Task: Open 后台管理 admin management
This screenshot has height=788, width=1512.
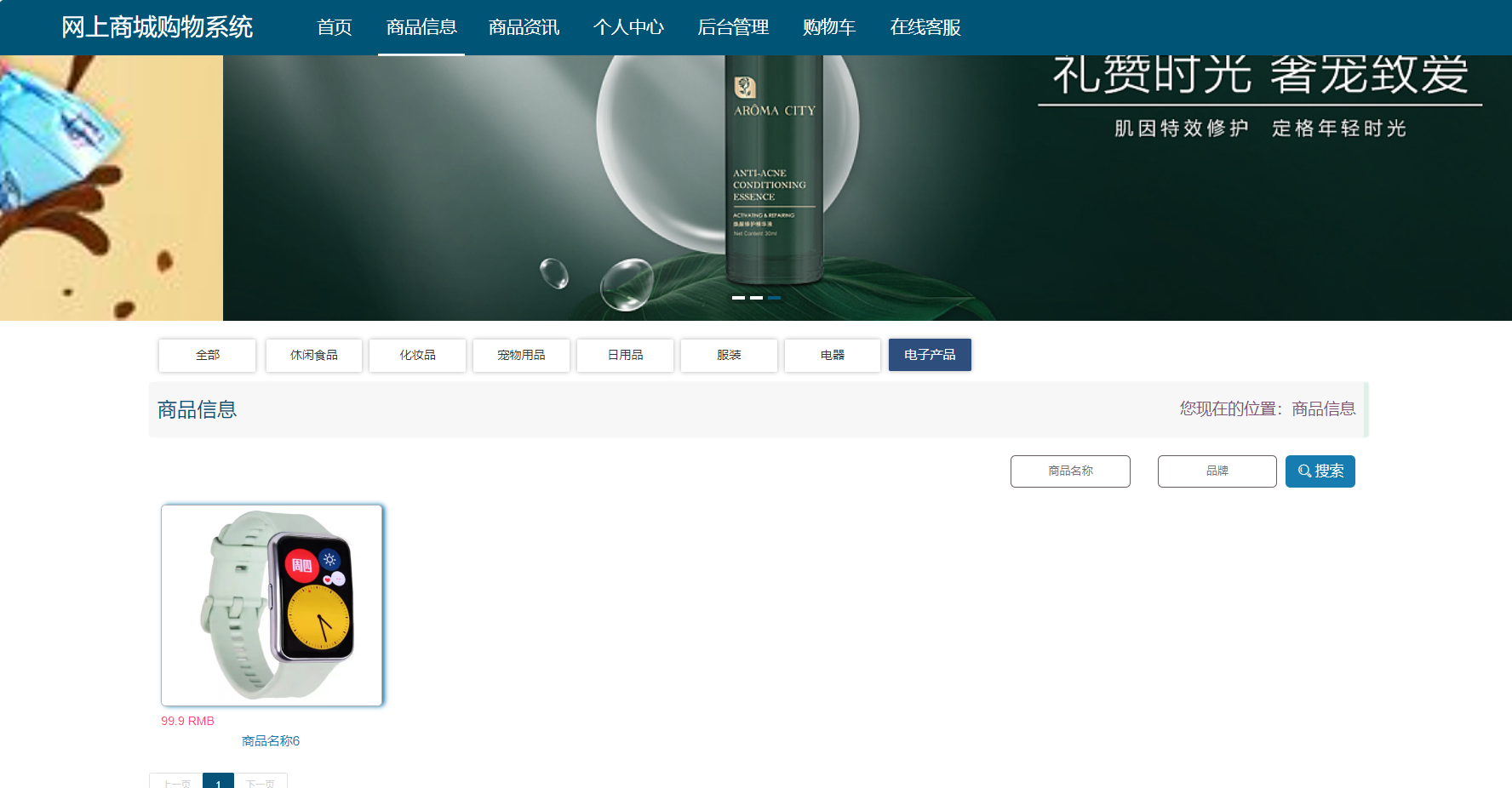Action: click(732, 27)
